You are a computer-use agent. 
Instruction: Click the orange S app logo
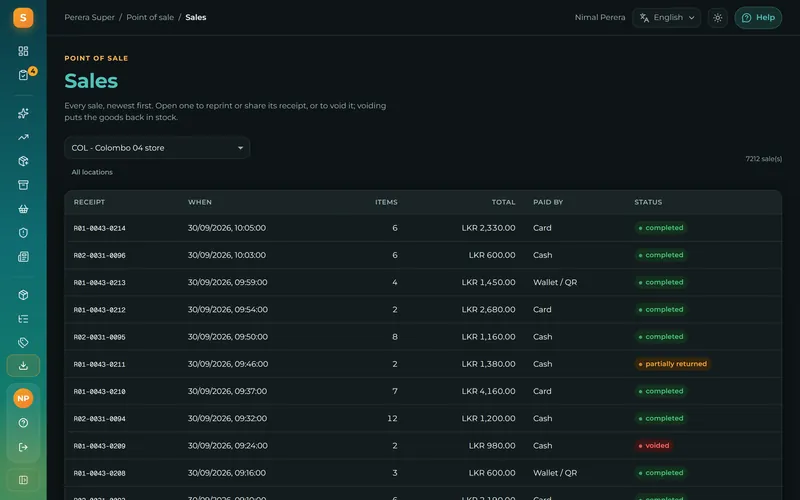point(23,18)
